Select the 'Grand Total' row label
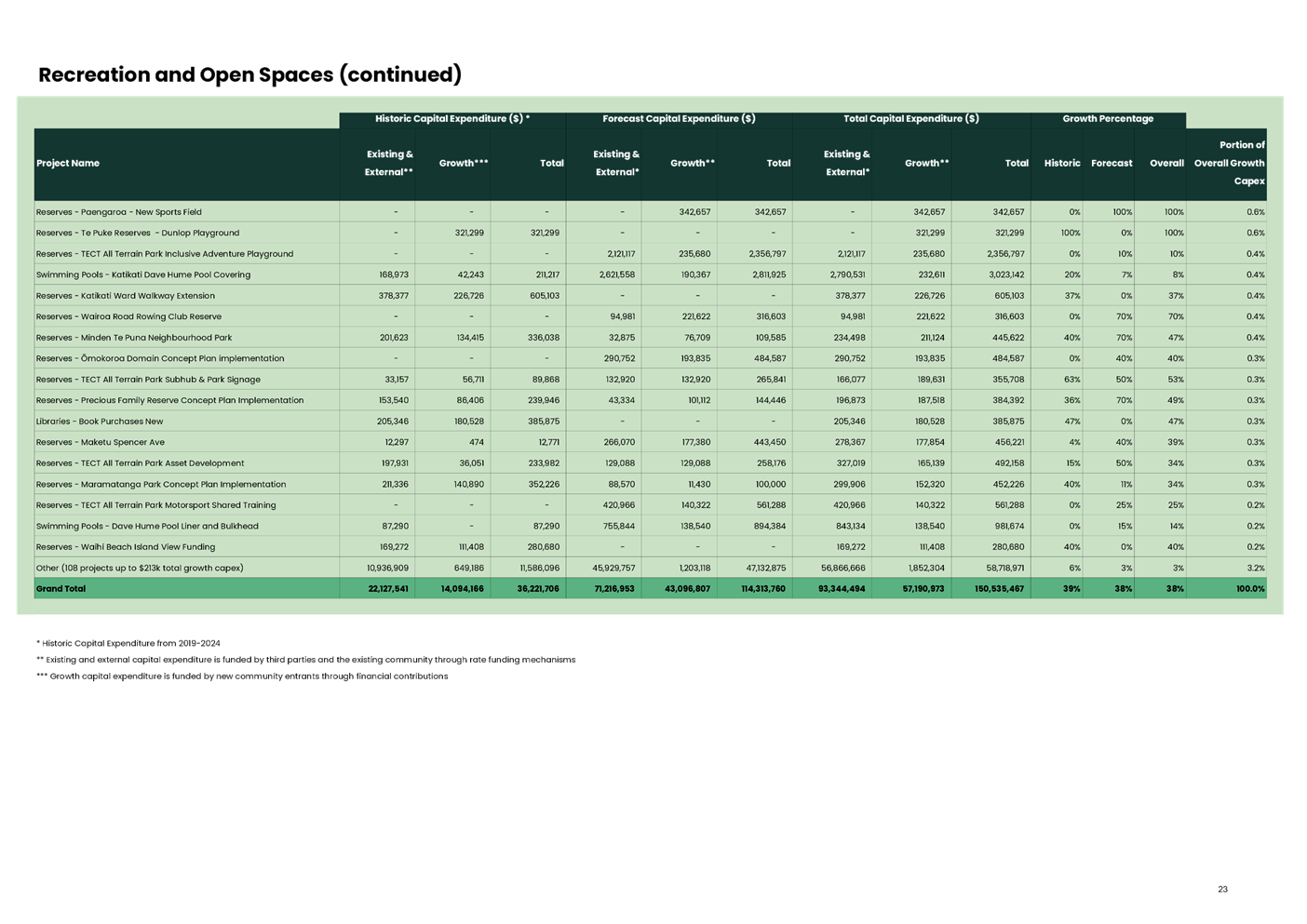Image resolution: width=1307 pixels, height=924 pixels. click(61, 589)
